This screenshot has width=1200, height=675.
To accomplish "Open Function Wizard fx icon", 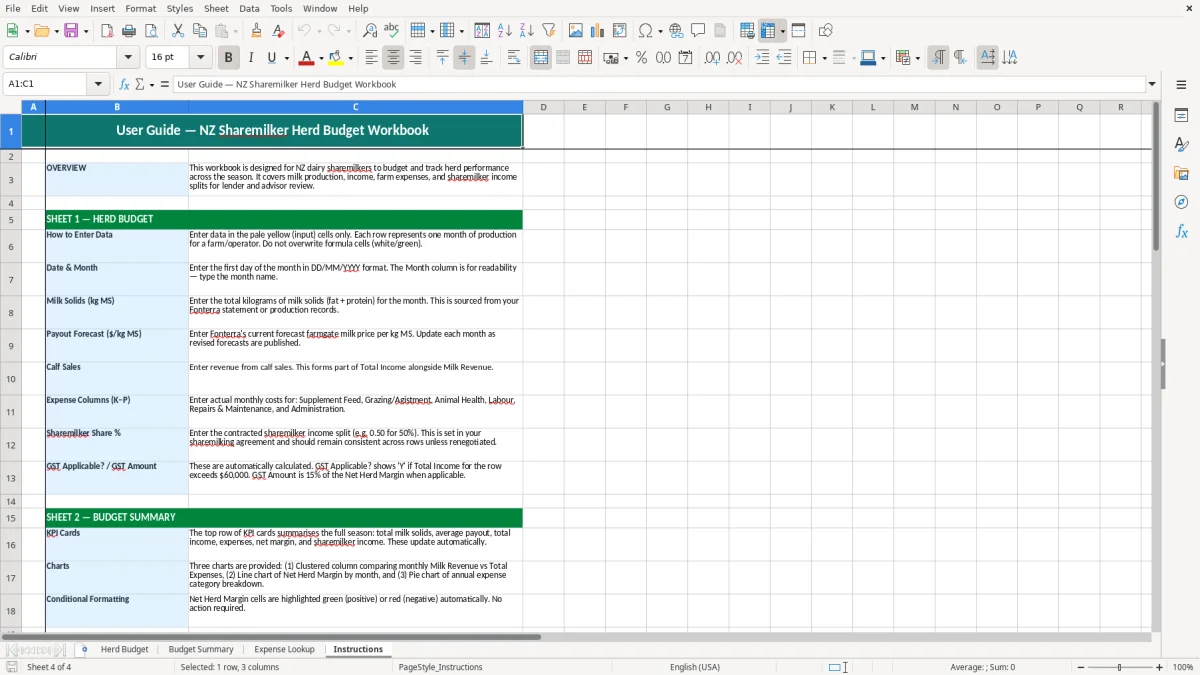I will [125, 84].
